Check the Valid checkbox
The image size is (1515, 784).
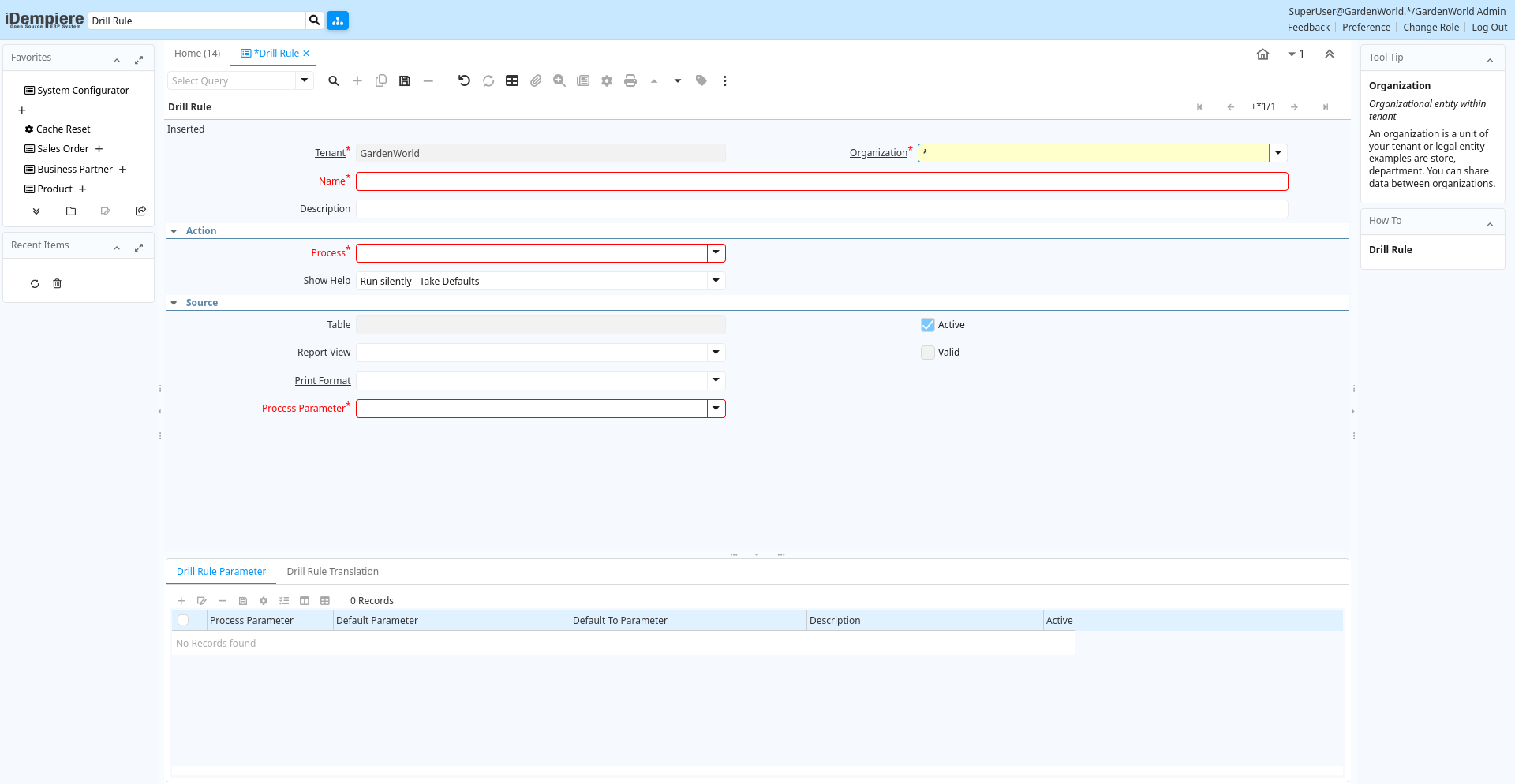pyautogui.click(x=928, y=353)
